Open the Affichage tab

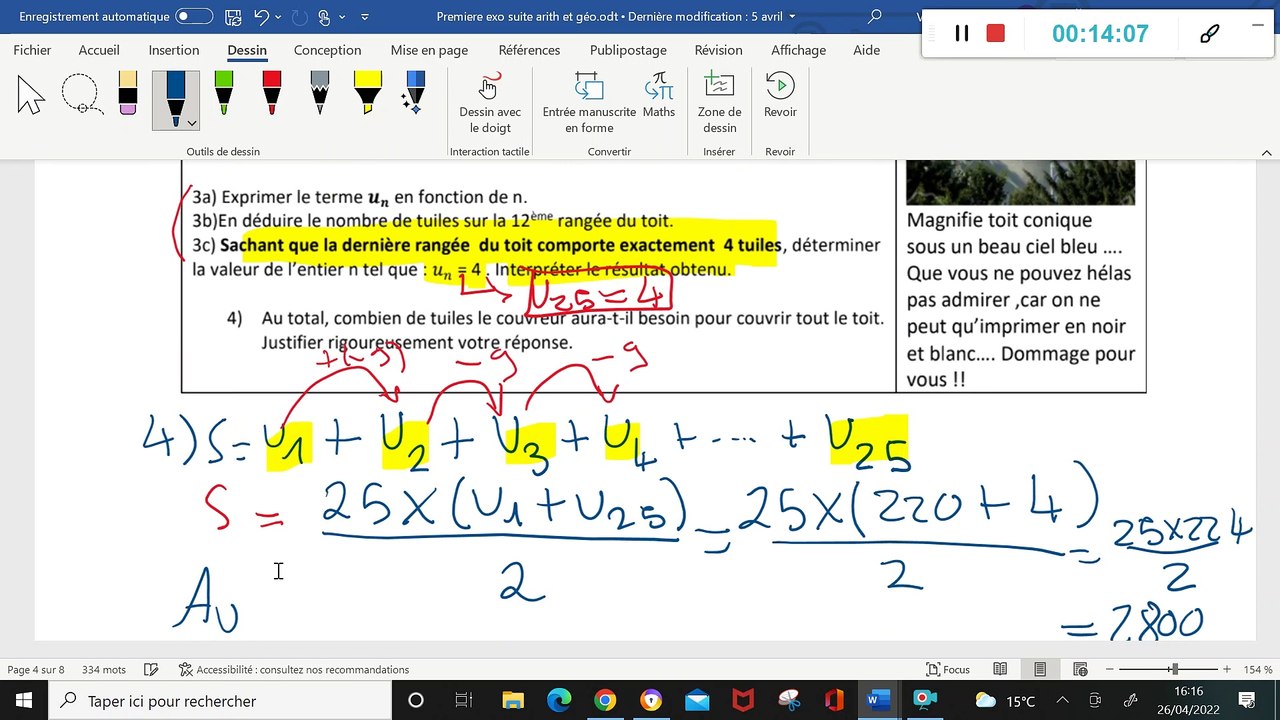(798, 50)
